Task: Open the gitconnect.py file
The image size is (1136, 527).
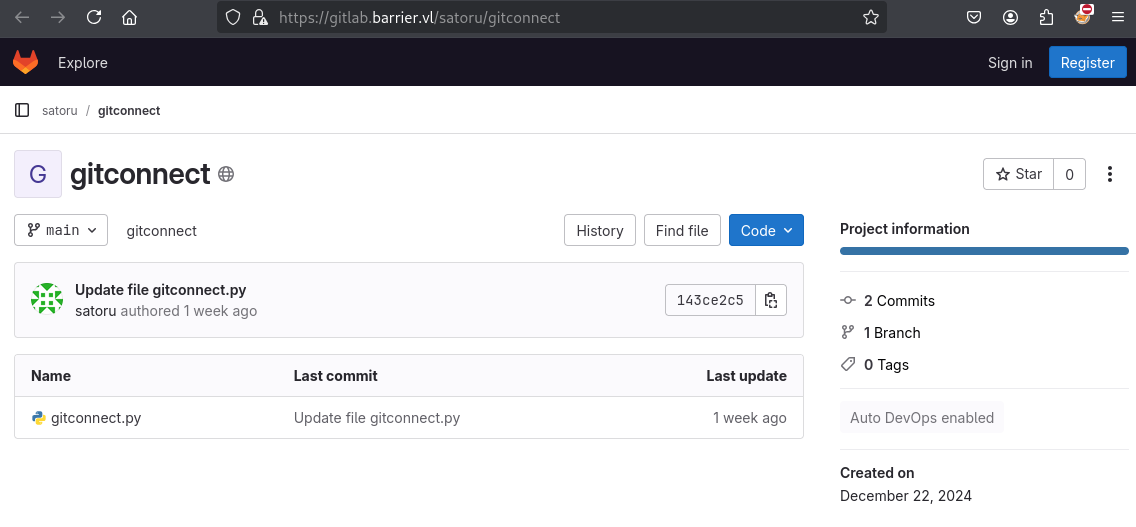Action: 96,418
